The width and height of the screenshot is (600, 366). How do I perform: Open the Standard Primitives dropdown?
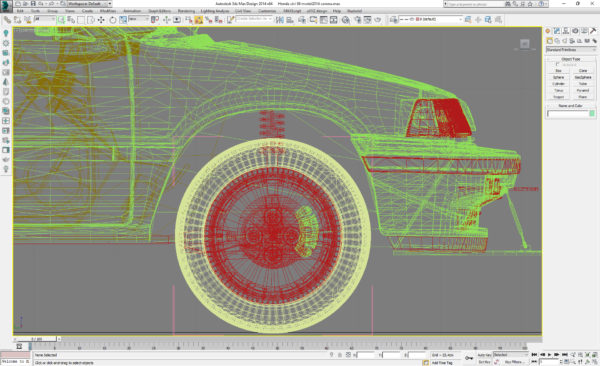(x=571, y=50)
